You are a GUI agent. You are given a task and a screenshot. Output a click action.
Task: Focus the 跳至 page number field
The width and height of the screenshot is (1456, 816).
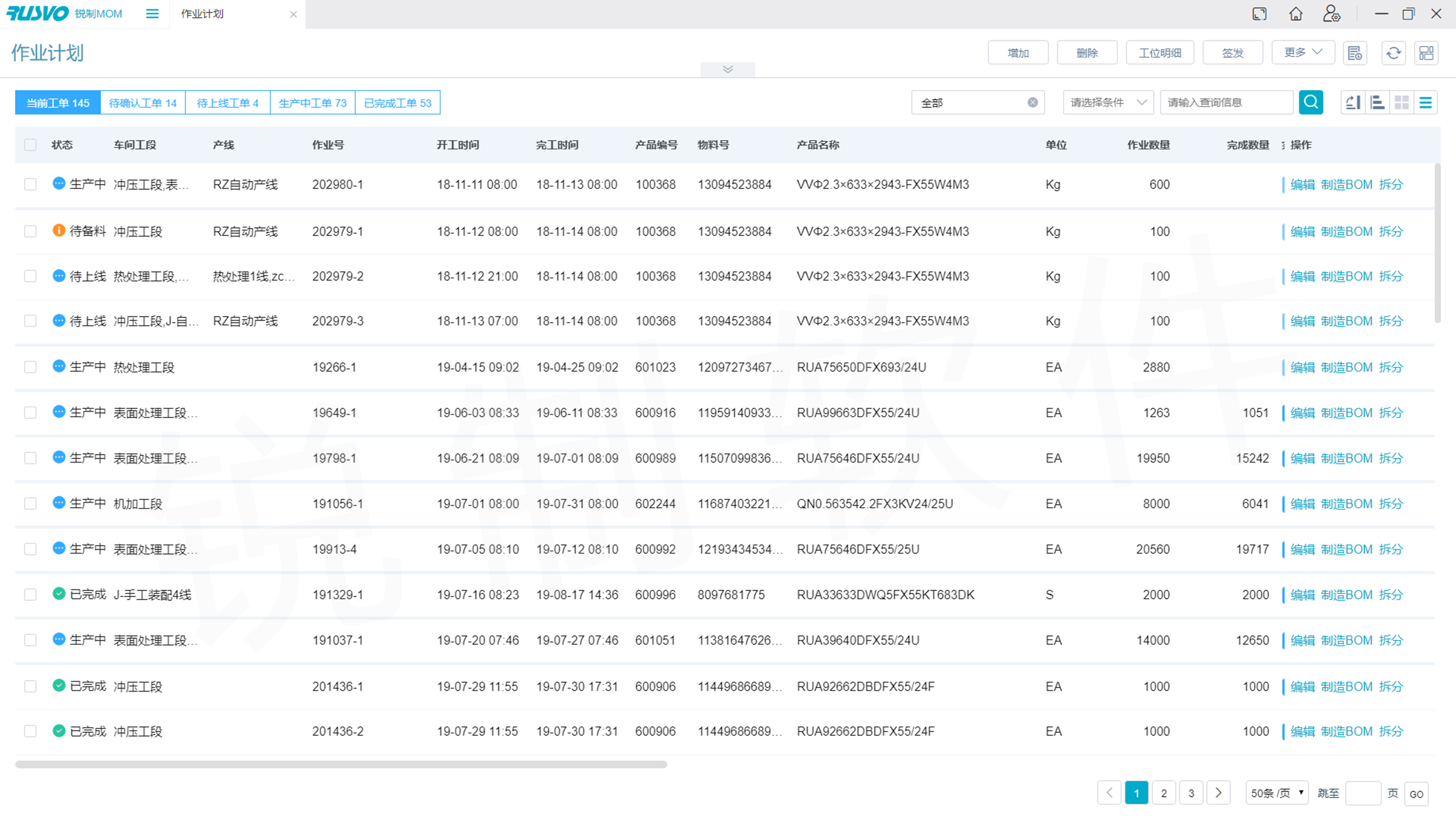pyautogui.click(x=1363, y=793)
